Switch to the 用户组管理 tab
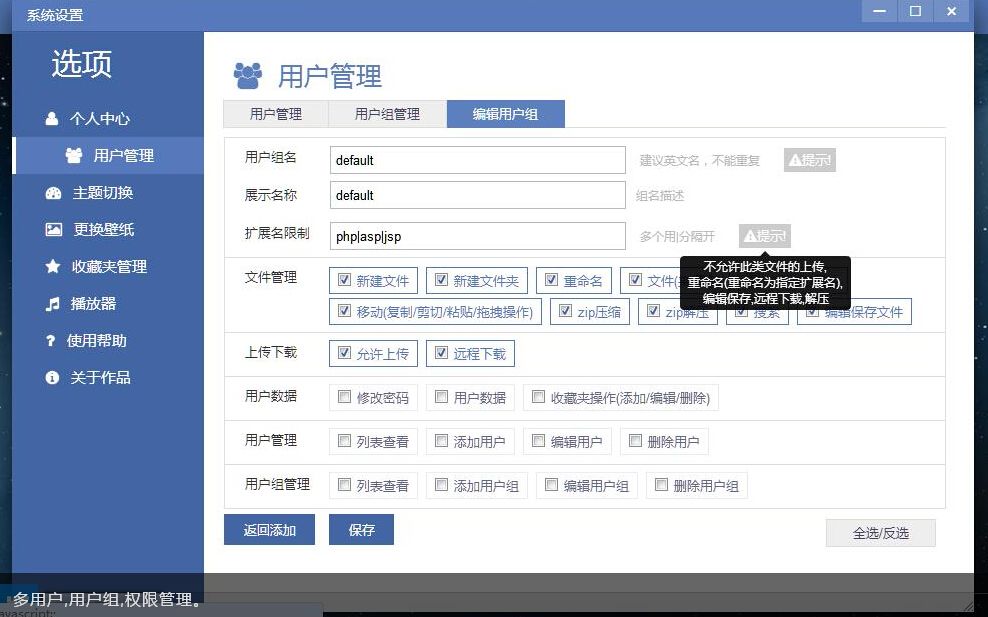Screen dimensions: 988x617 (387, 113)
